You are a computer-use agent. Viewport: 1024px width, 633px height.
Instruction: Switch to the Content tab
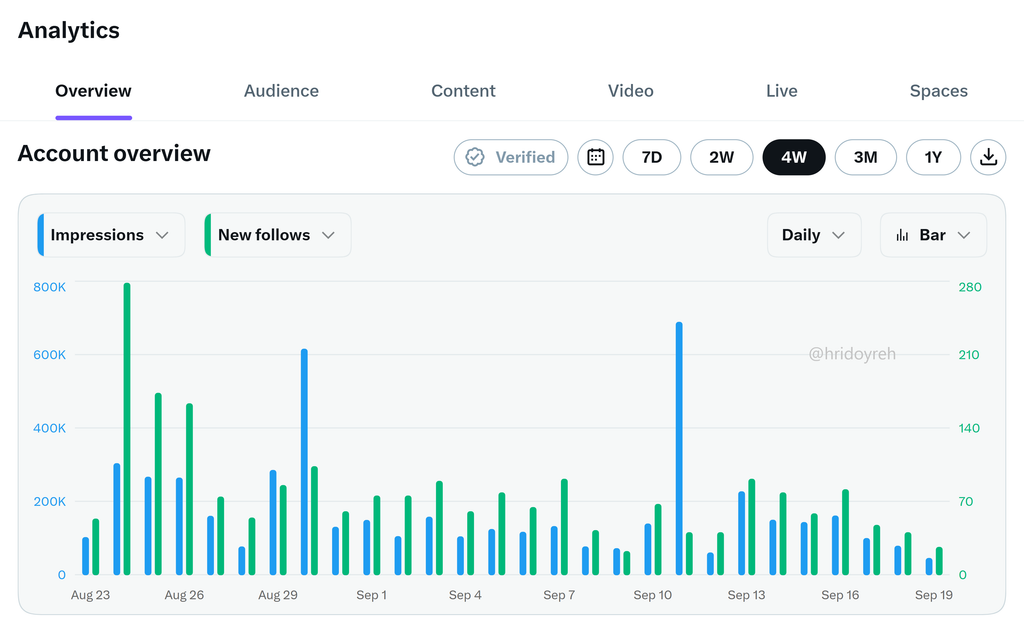pos(463,91)
